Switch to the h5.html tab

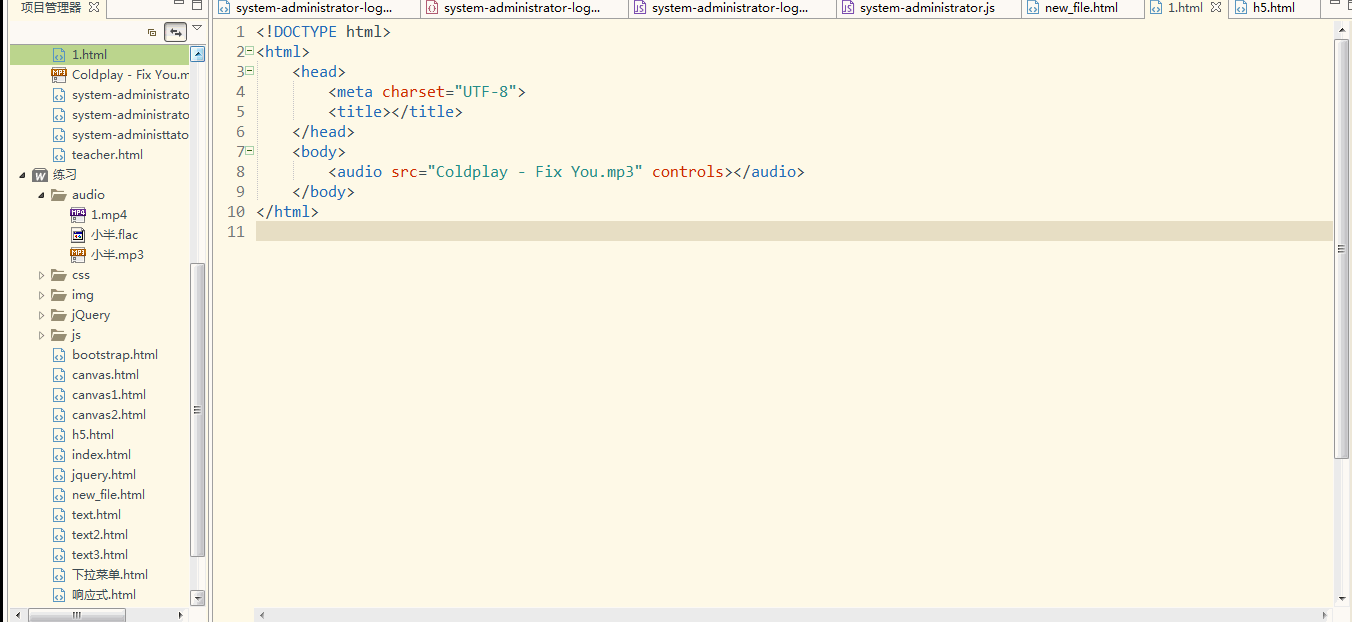click(x=1272, y=8)
